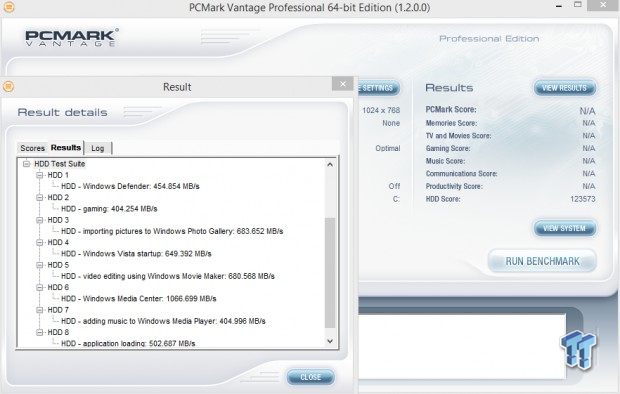
Task: Click the HDD Test Suite label
Action: tap(59, 164)
